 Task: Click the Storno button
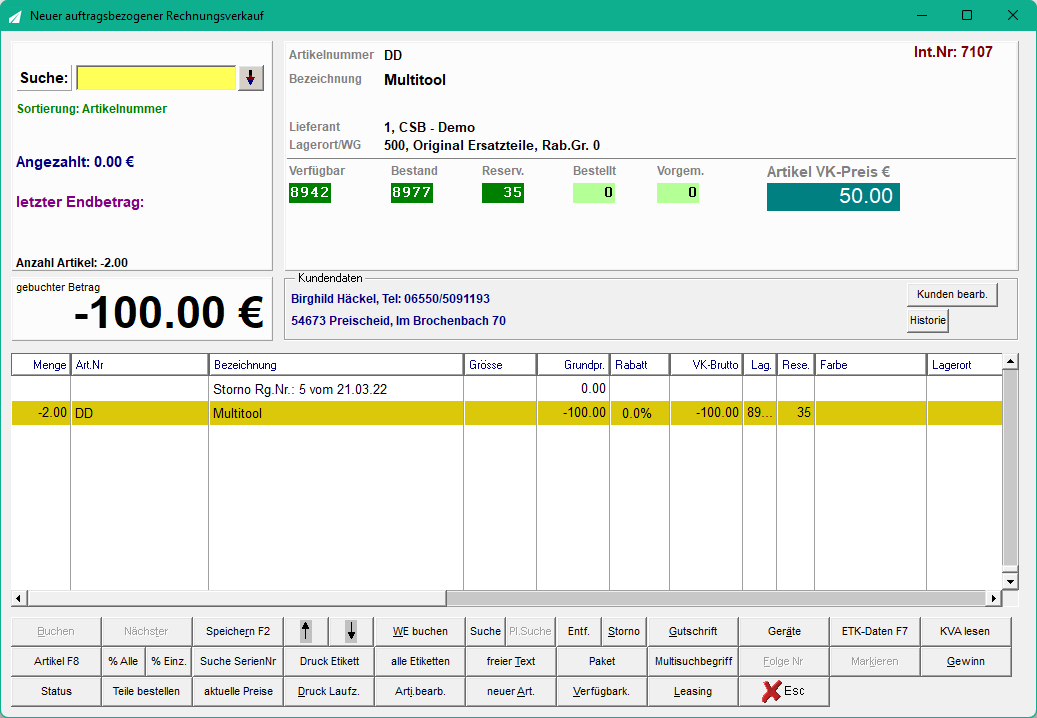624,631
